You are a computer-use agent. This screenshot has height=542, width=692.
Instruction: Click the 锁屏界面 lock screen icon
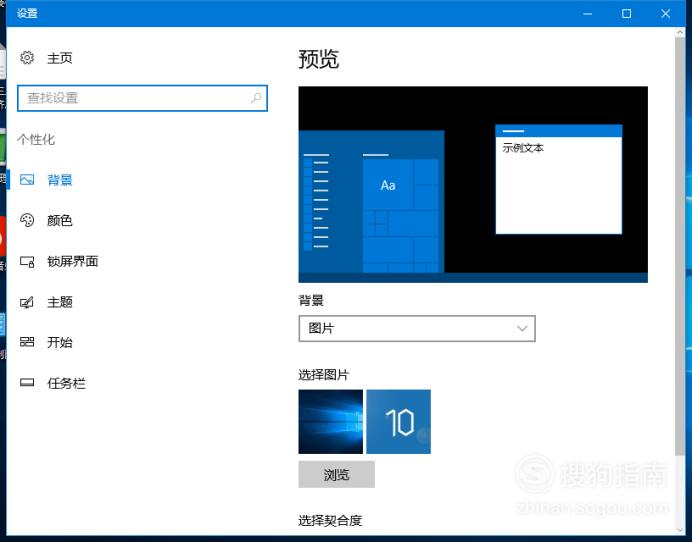[x=27, y=262]
